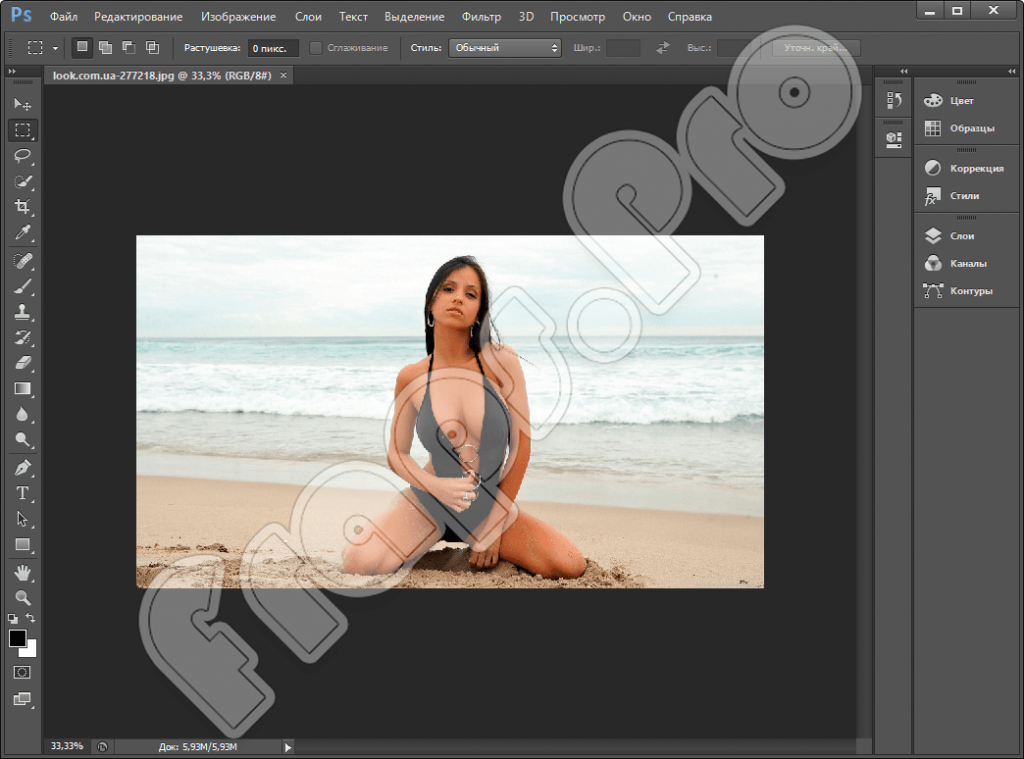Pick the Eyedropper tool
Viewport: 1024px width, 759px height.
pos(23,233)
